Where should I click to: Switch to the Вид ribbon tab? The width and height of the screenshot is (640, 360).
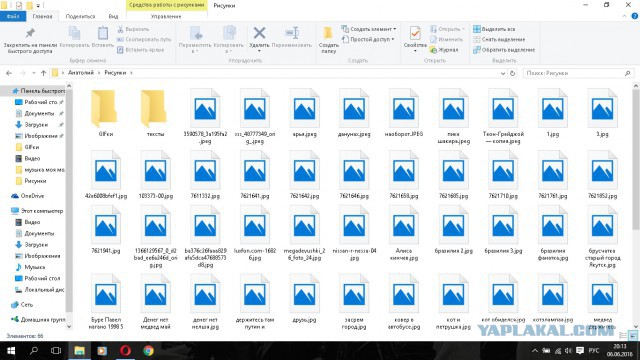click(x=113, y=16)
